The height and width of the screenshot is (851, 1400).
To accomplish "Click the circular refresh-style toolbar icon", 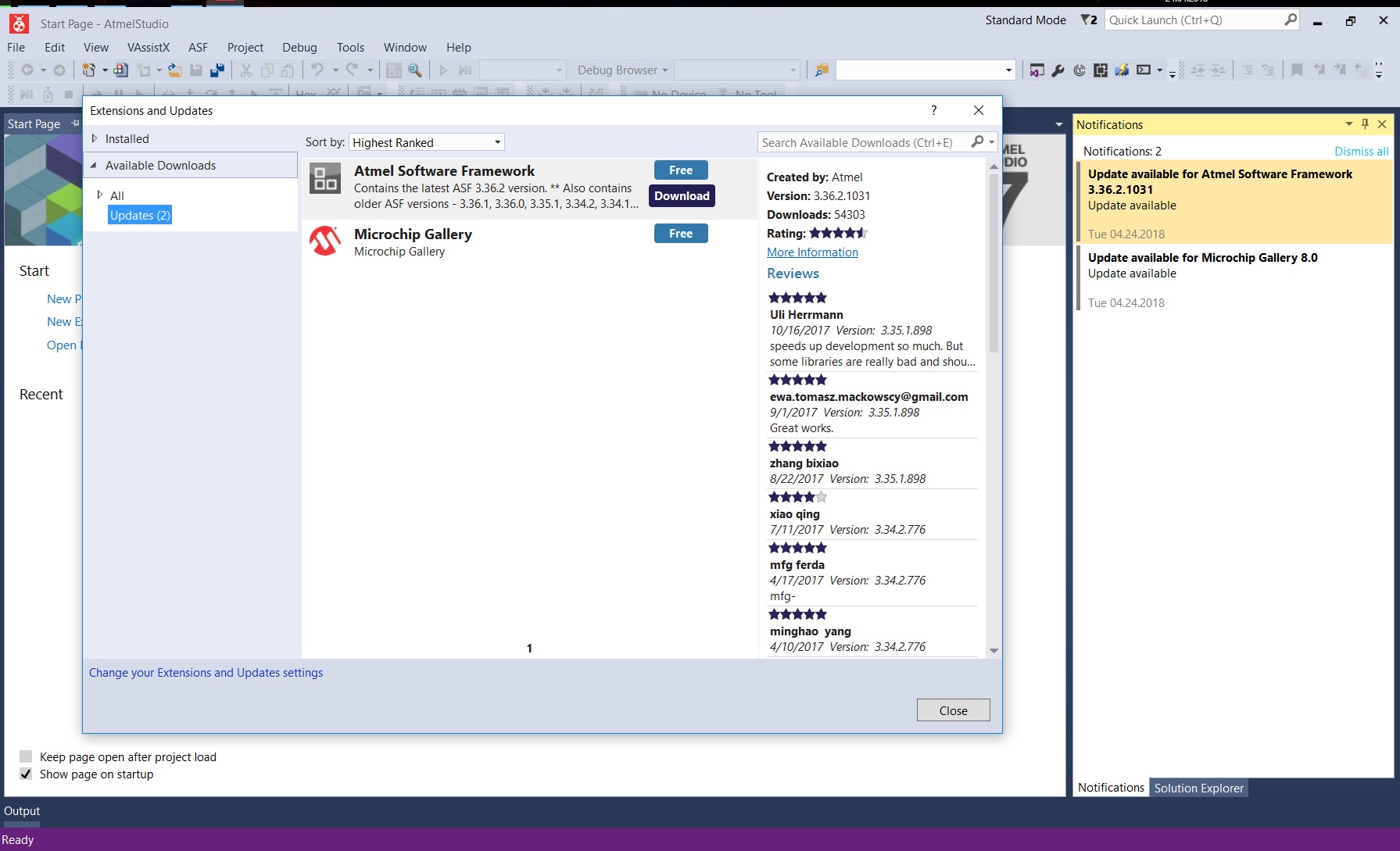I will coord(1080,70).
